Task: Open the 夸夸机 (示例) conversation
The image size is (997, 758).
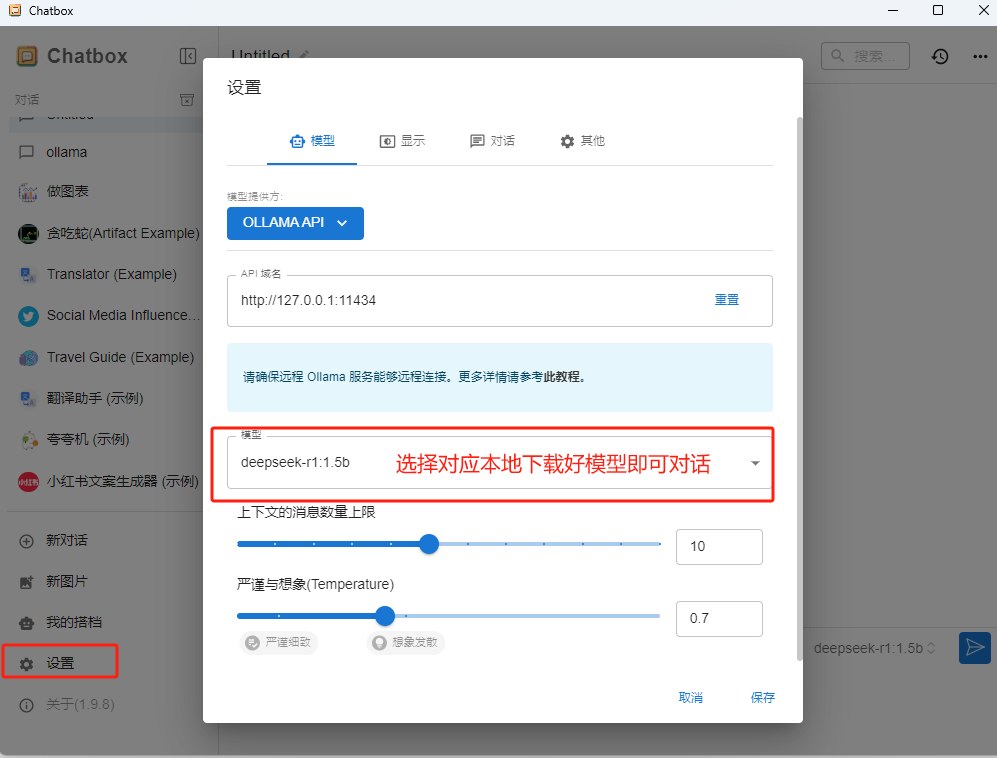Action: [107, 440]
